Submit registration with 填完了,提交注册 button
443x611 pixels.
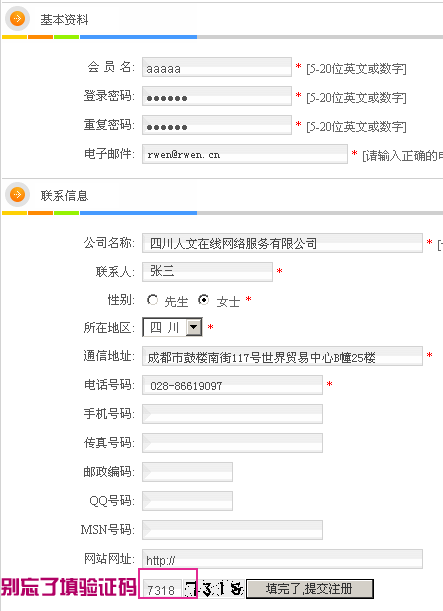point(310,588)
